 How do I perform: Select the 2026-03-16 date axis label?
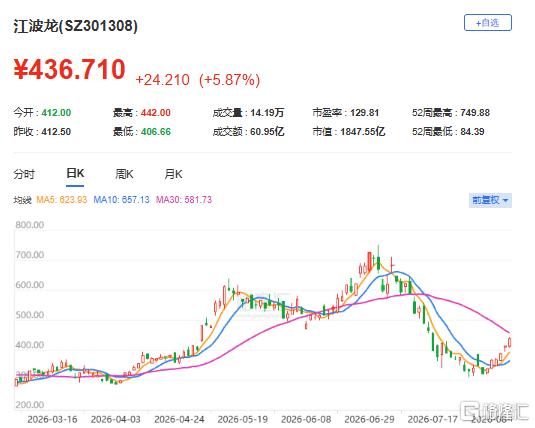coord(52,419)
